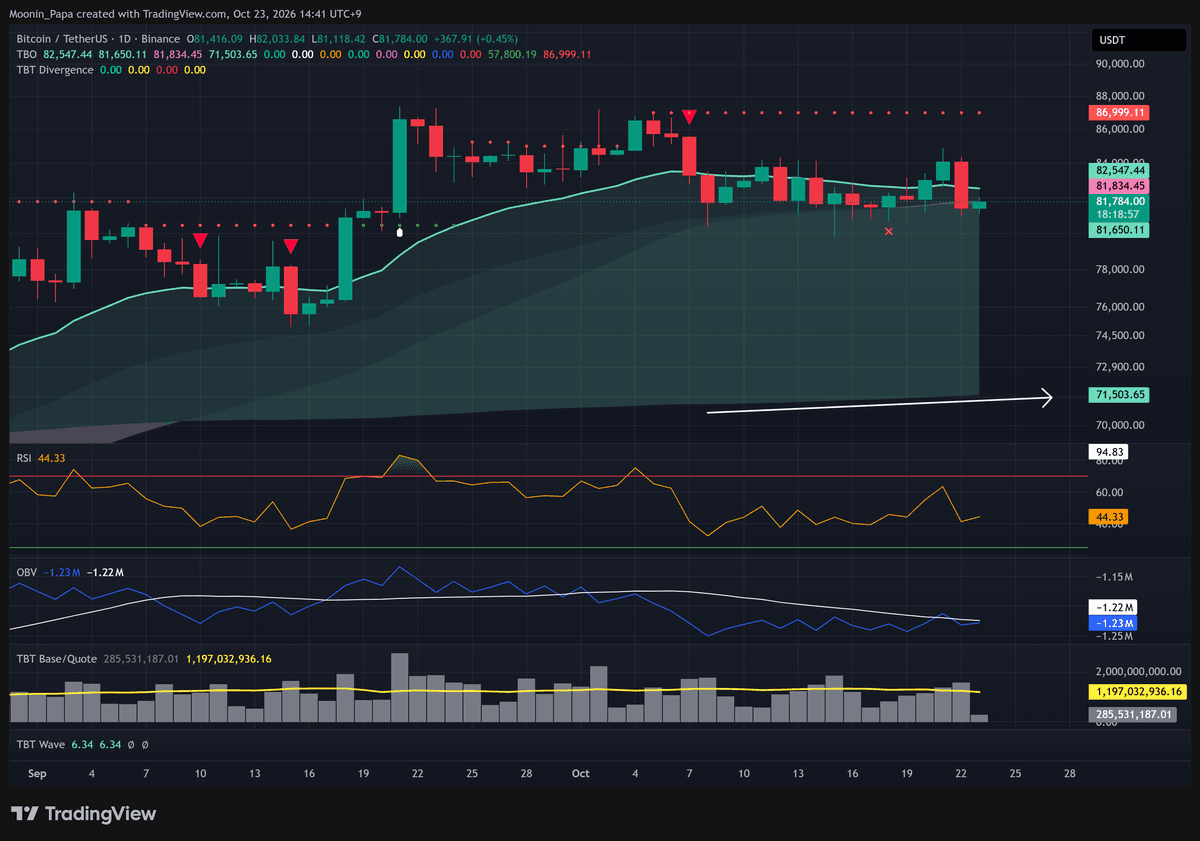This screenshot has height=841, width=1200.
Task: Select the red down-triangle signal above the Sep 15 candle
Action: pyautogui.click(x=290, y=245)
